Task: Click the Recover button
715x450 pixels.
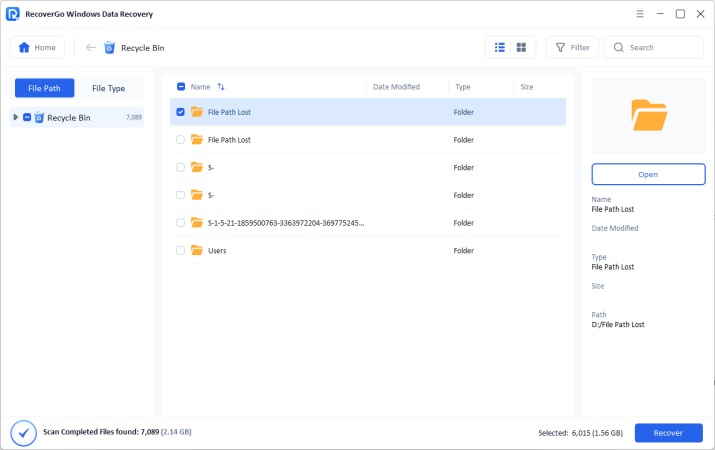Action: (668, 433)
